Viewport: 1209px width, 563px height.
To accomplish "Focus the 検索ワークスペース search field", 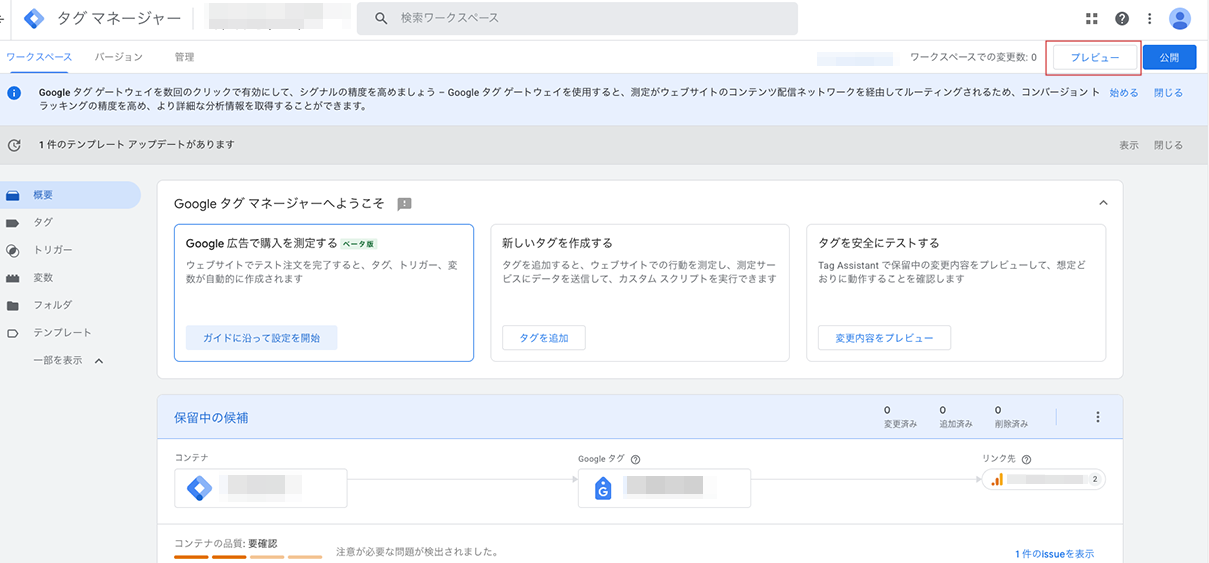I will pos(577,18).
